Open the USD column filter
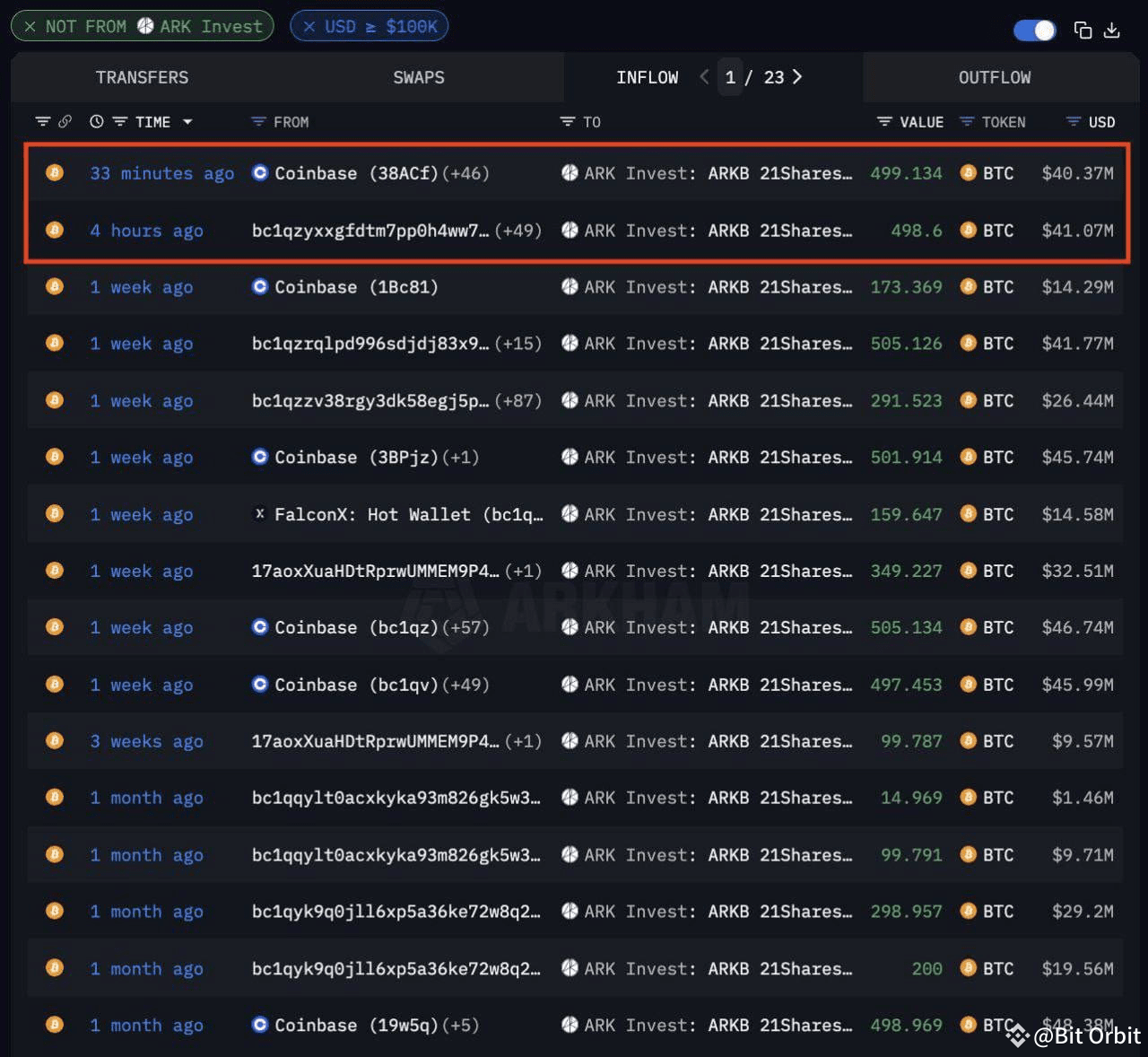The image size is (1148, 1057). coord(1073,121)
